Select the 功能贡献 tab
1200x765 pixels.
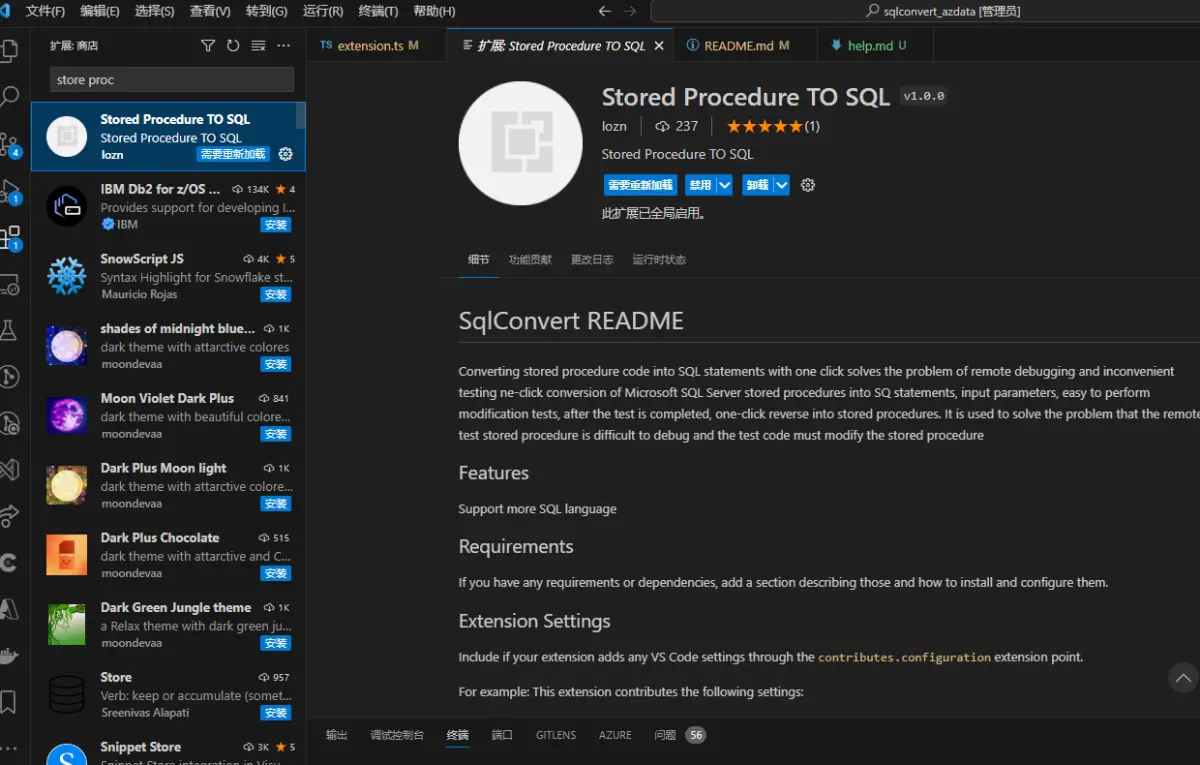[530, 260]
